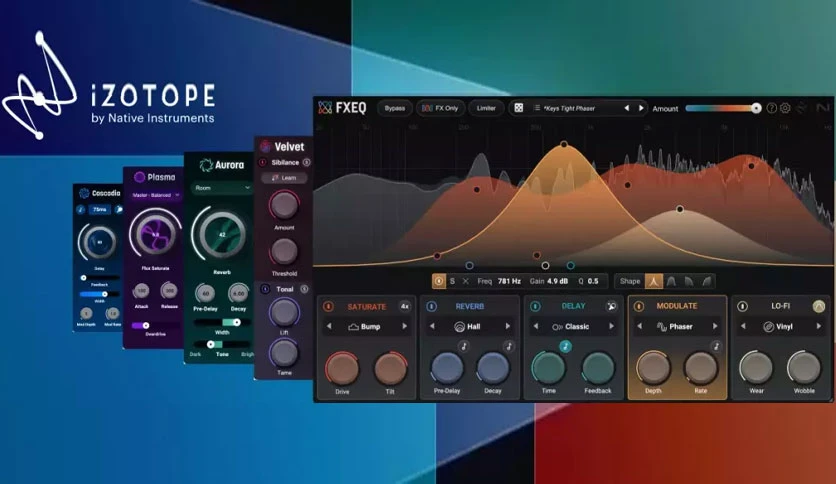Select the second Shape icon in FXEQ
Viewport: 836px width, 484px height.
(671, 281)
